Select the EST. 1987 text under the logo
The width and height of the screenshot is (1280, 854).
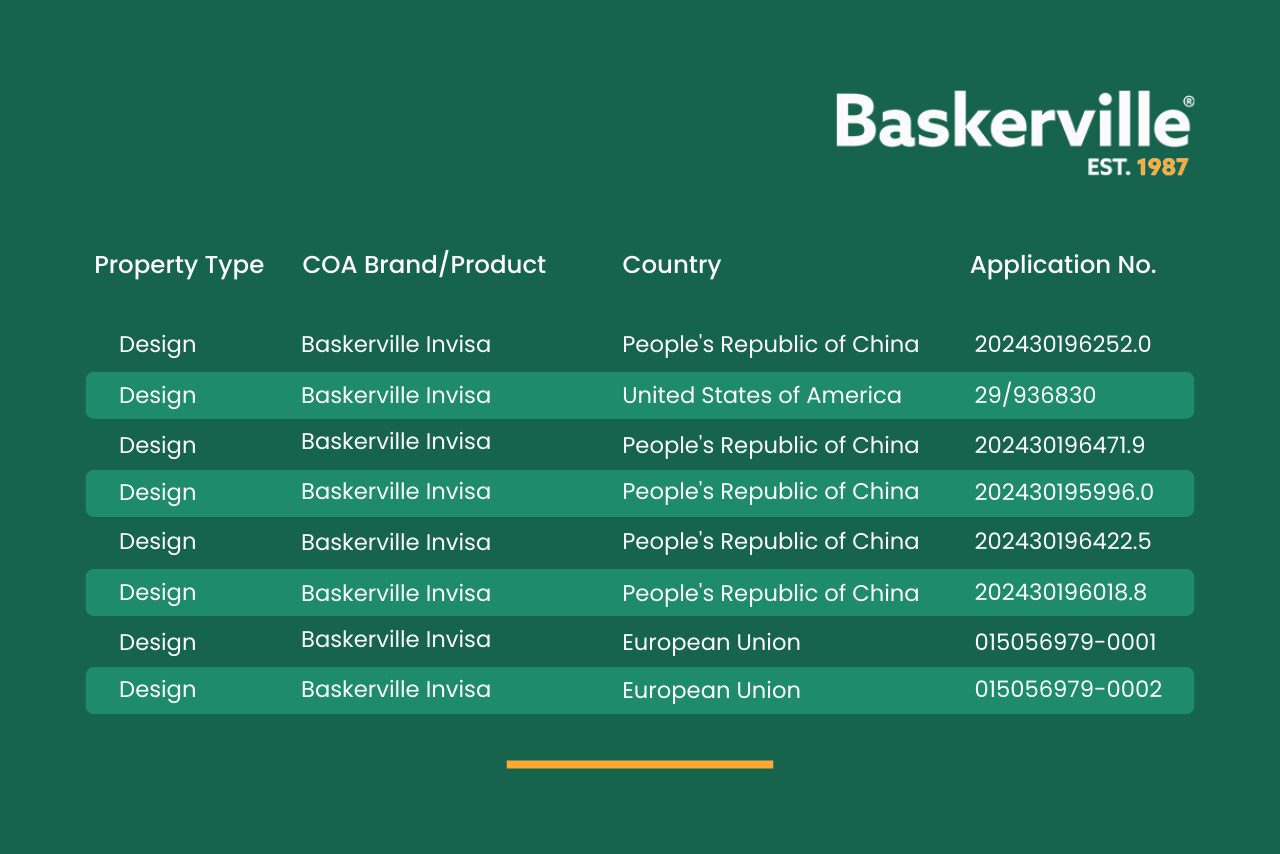[x=1137, y=167]
